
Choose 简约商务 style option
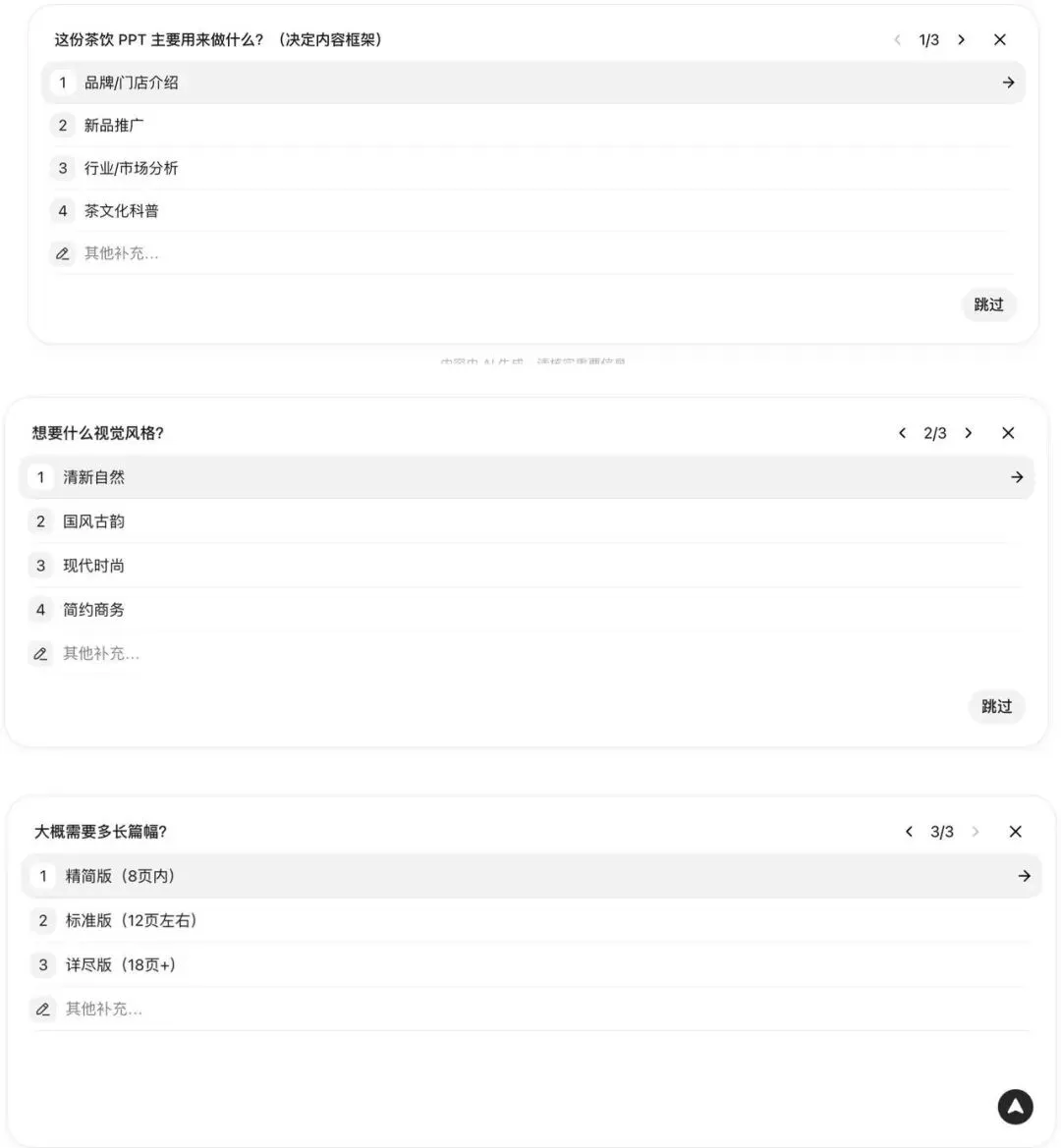[x=526, y=609]
